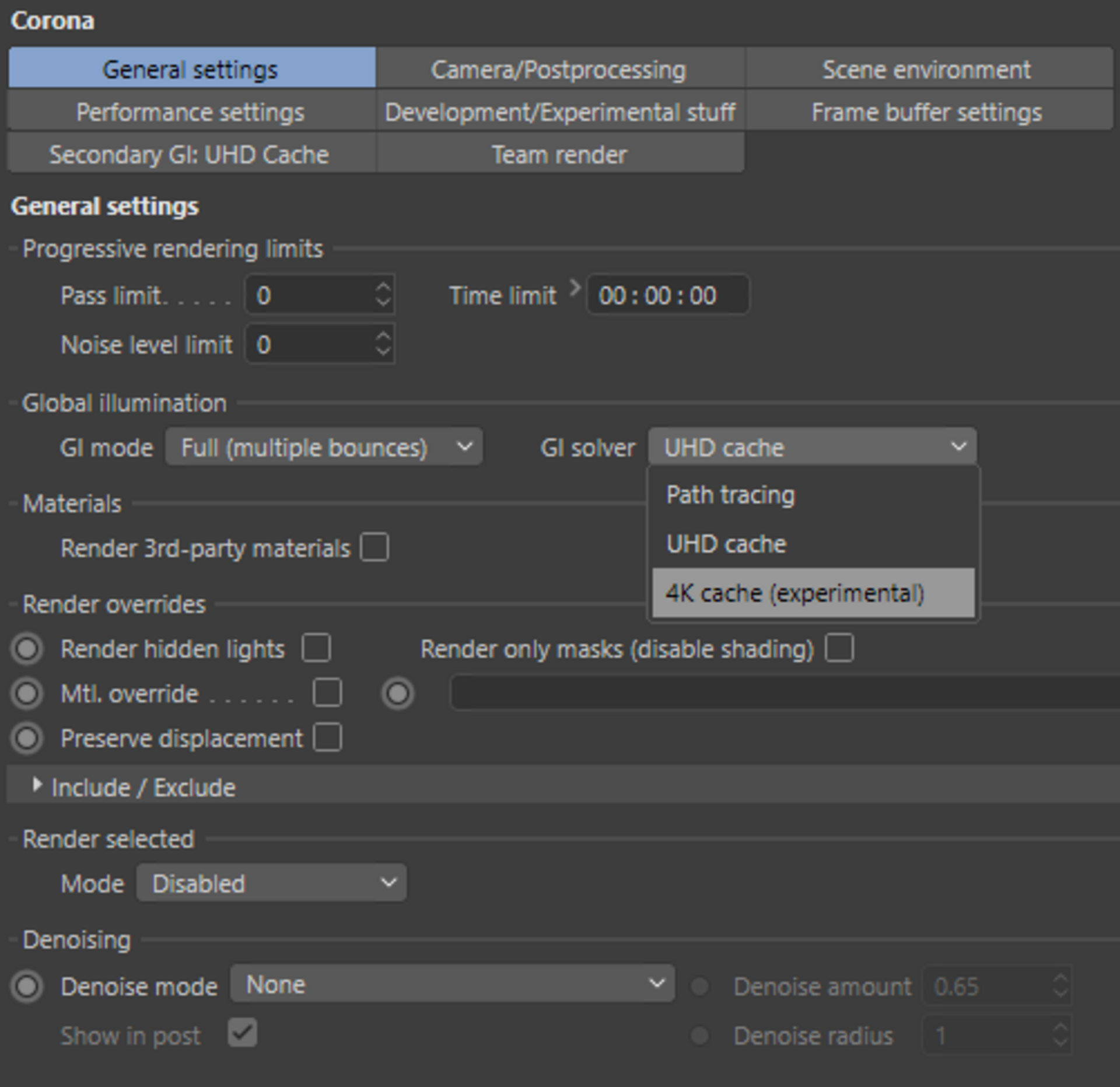Toggle Render hidden lights checkbox
The image size is (1120, 1087).
(x=316, y=648)
